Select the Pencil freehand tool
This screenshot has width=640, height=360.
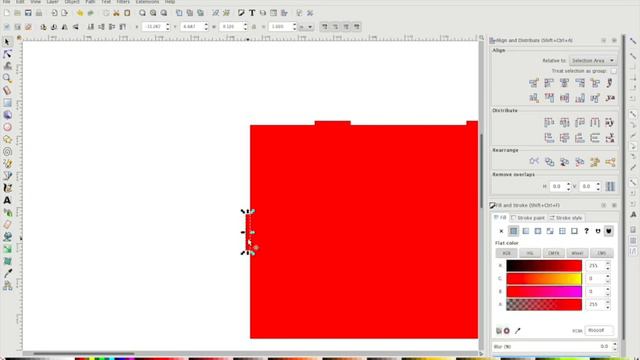(x=7, y=164)
